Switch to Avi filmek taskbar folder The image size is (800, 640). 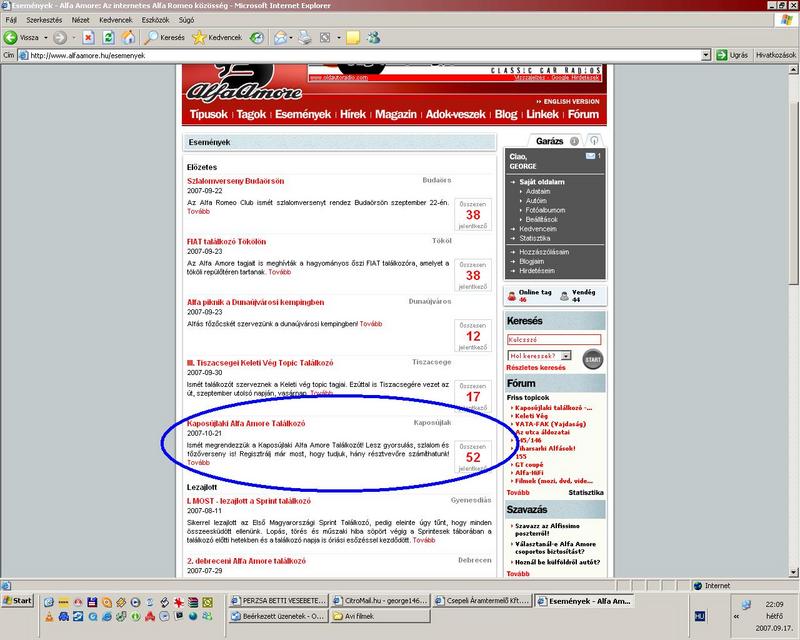click(380, 616)
